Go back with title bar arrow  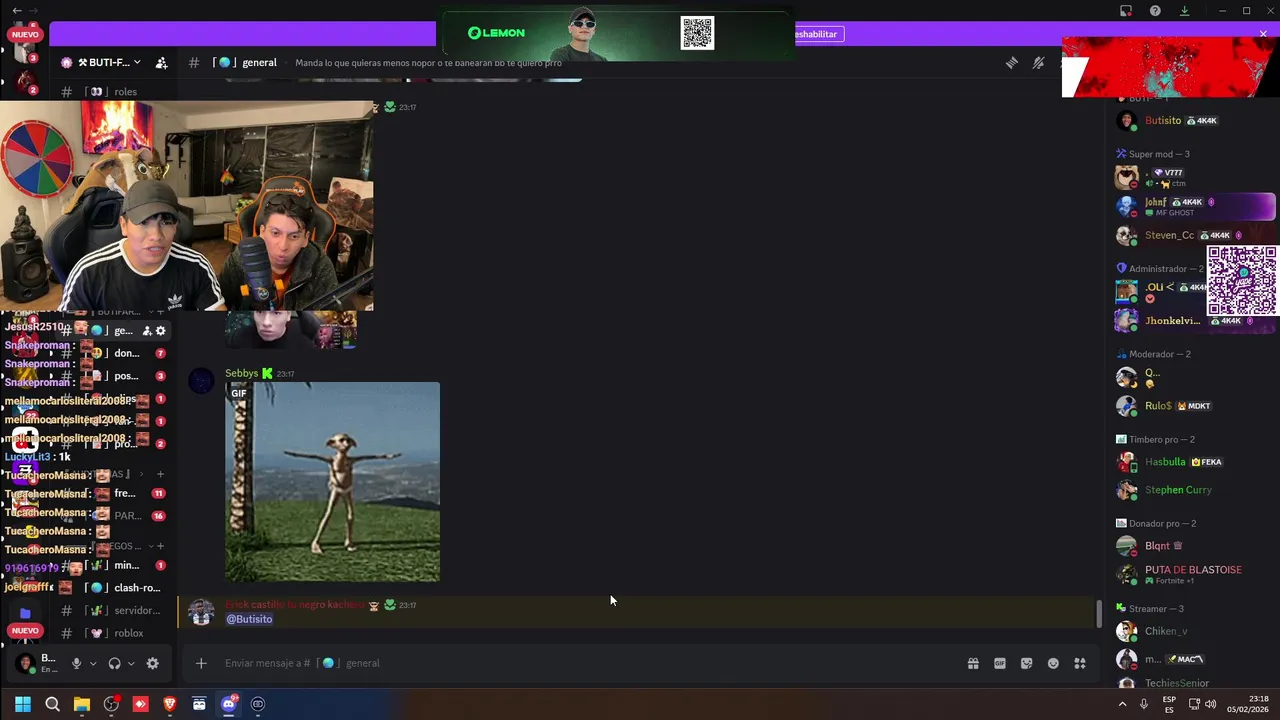click(x=16, y=10)
